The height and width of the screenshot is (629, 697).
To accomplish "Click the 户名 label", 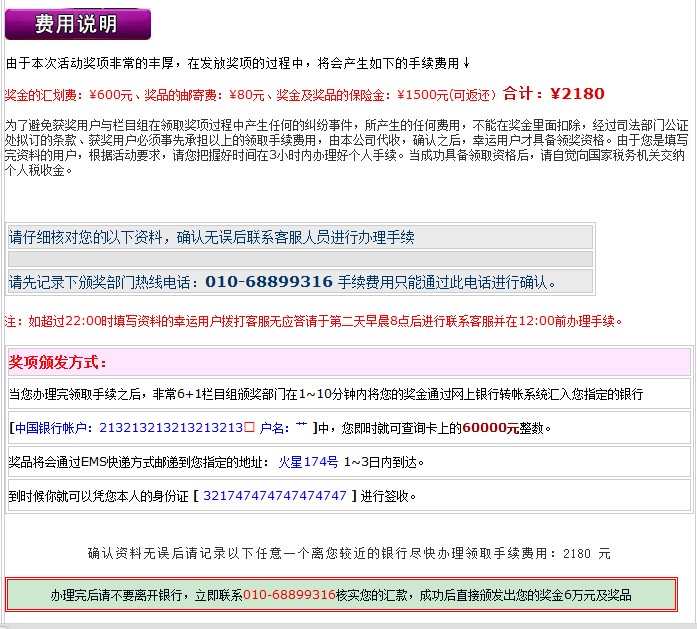I will point(274,428).
